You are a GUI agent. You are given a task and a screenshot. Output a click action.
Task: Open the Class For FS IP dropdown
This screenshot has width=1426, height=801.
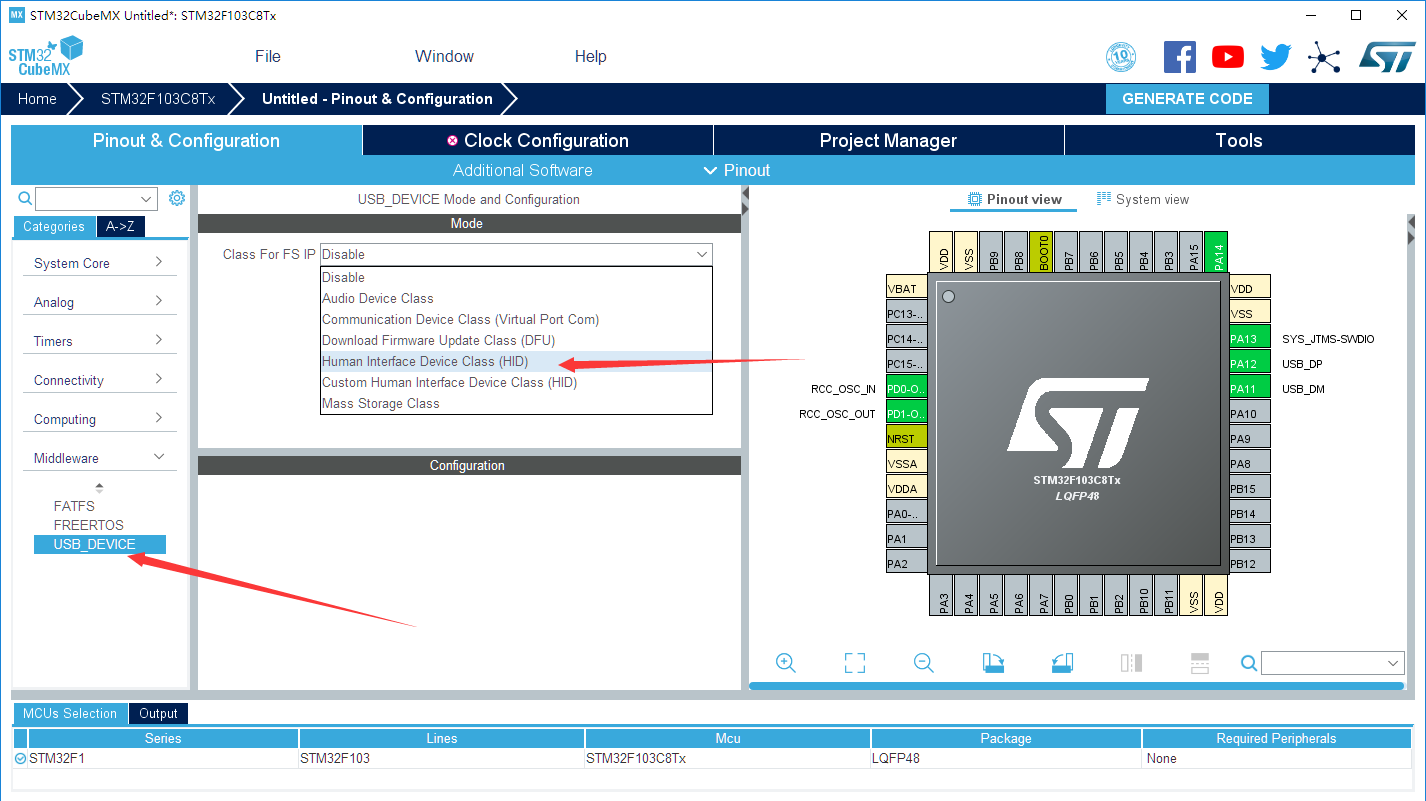516,254
